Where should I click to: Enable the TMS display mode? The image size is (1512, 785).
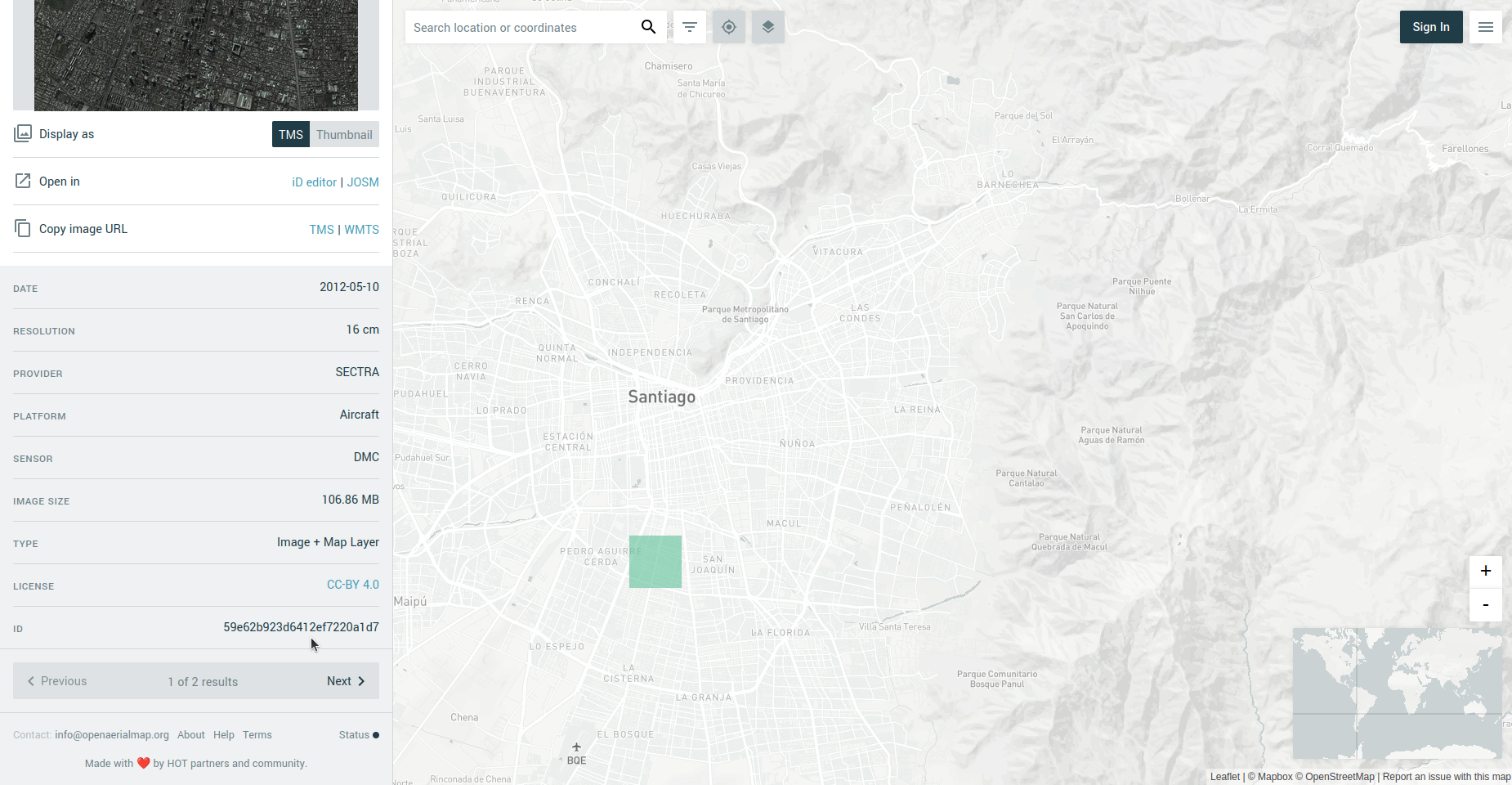[x=290, y=134]
